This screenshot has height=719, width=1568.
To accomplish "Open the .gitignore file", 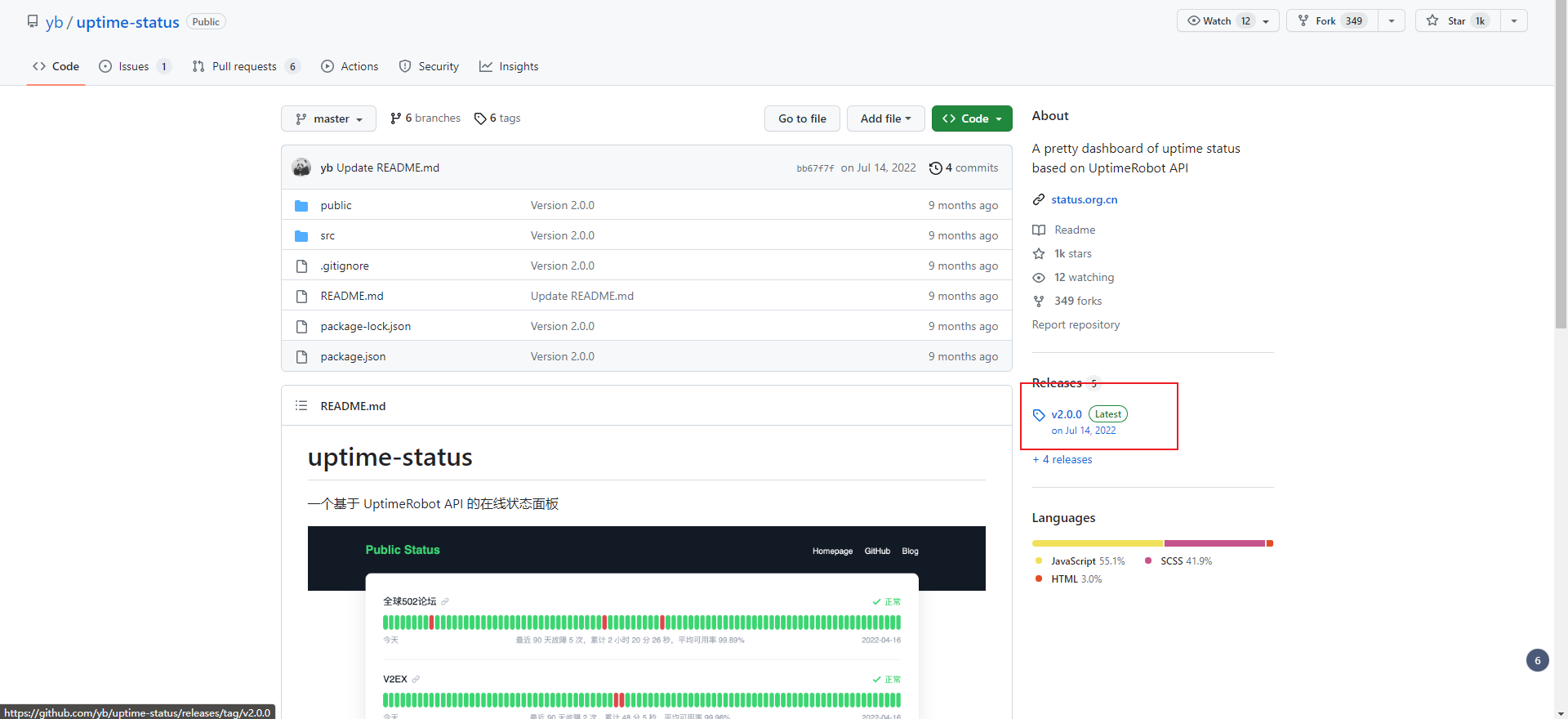I will [345, 266].
